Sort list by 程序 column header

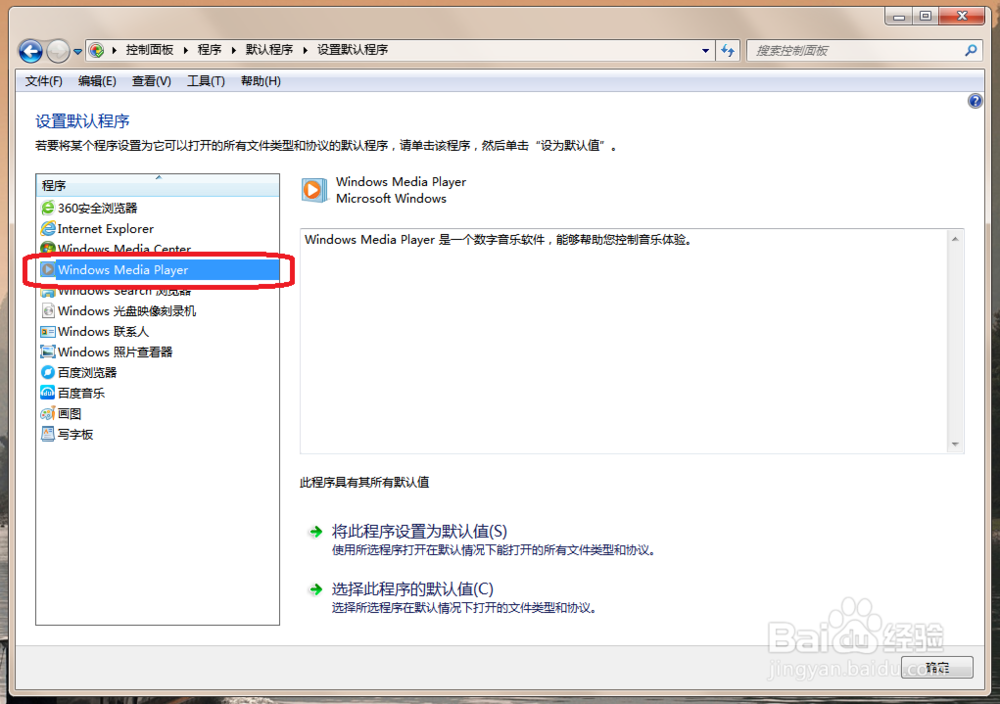click(158, 185)
